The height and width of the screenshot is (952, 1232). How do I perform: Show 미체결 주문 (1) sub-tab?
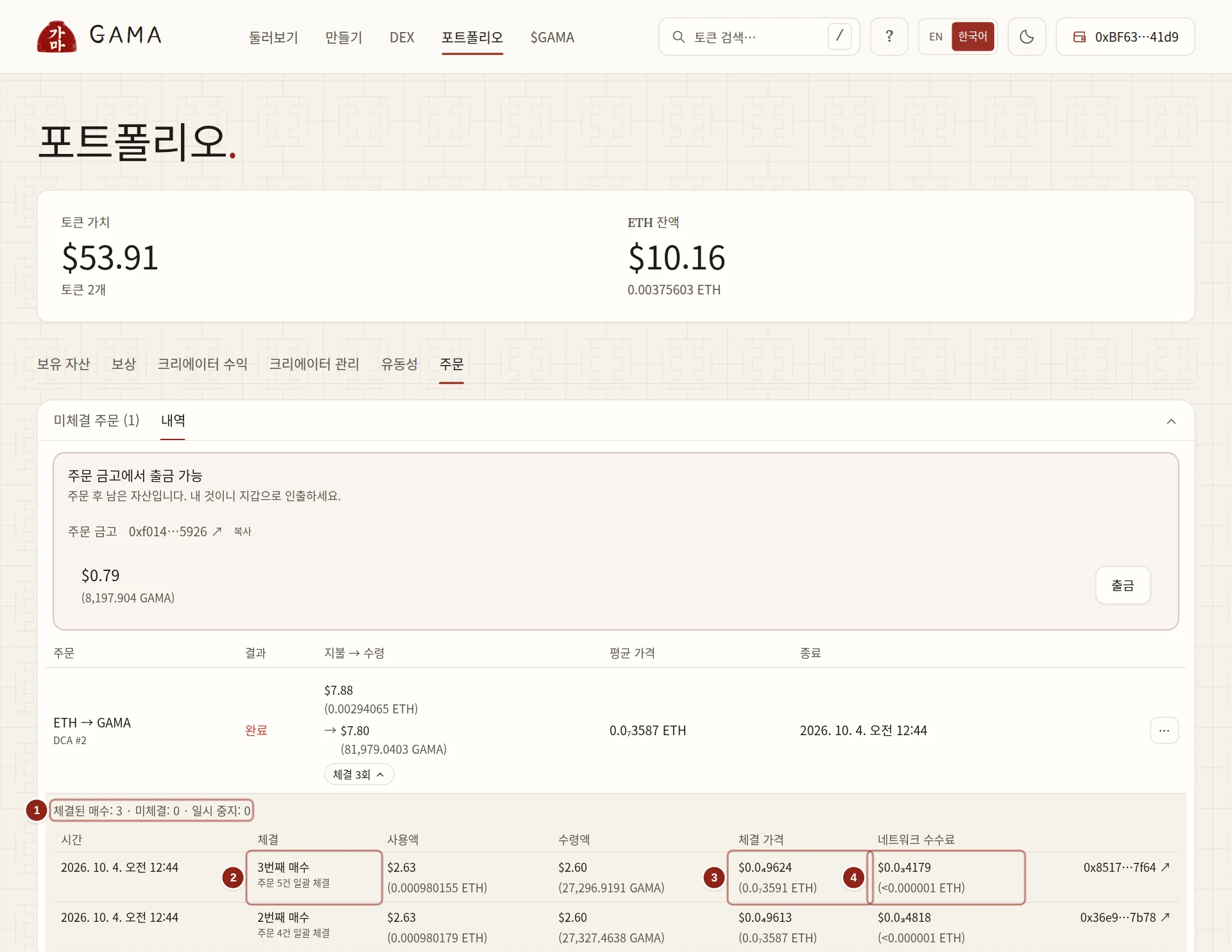(x=96, y=420)
